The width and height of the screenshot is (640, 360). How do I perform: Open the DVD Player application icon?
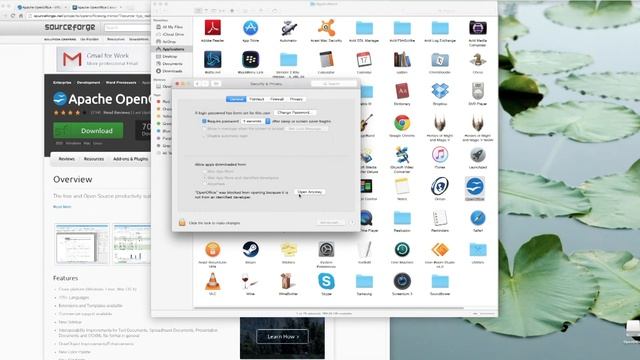[478, 91]
